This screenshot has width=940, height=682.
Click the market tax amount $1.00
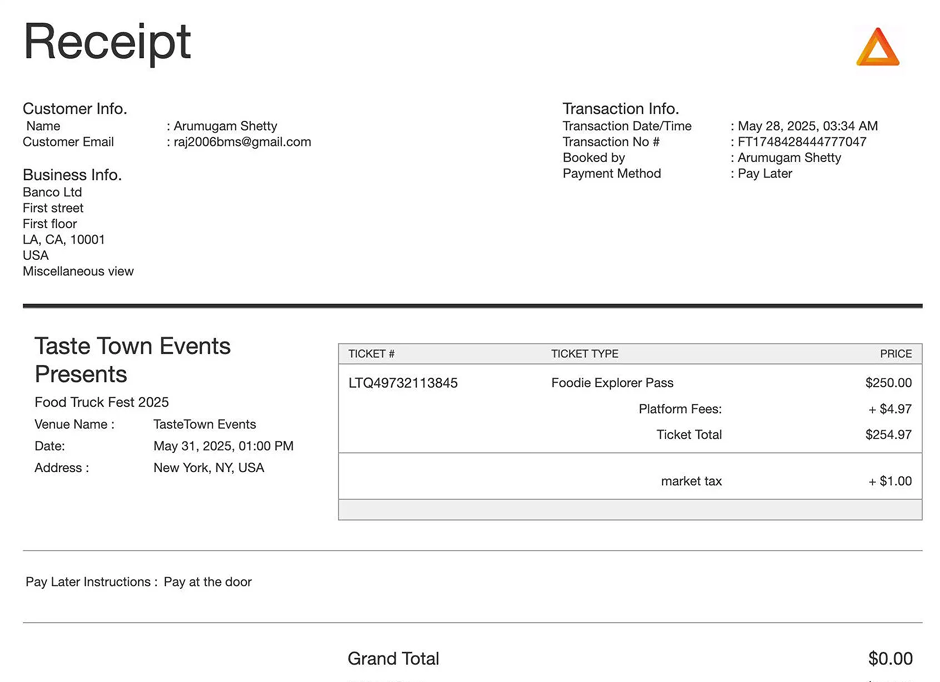point(890,481)
